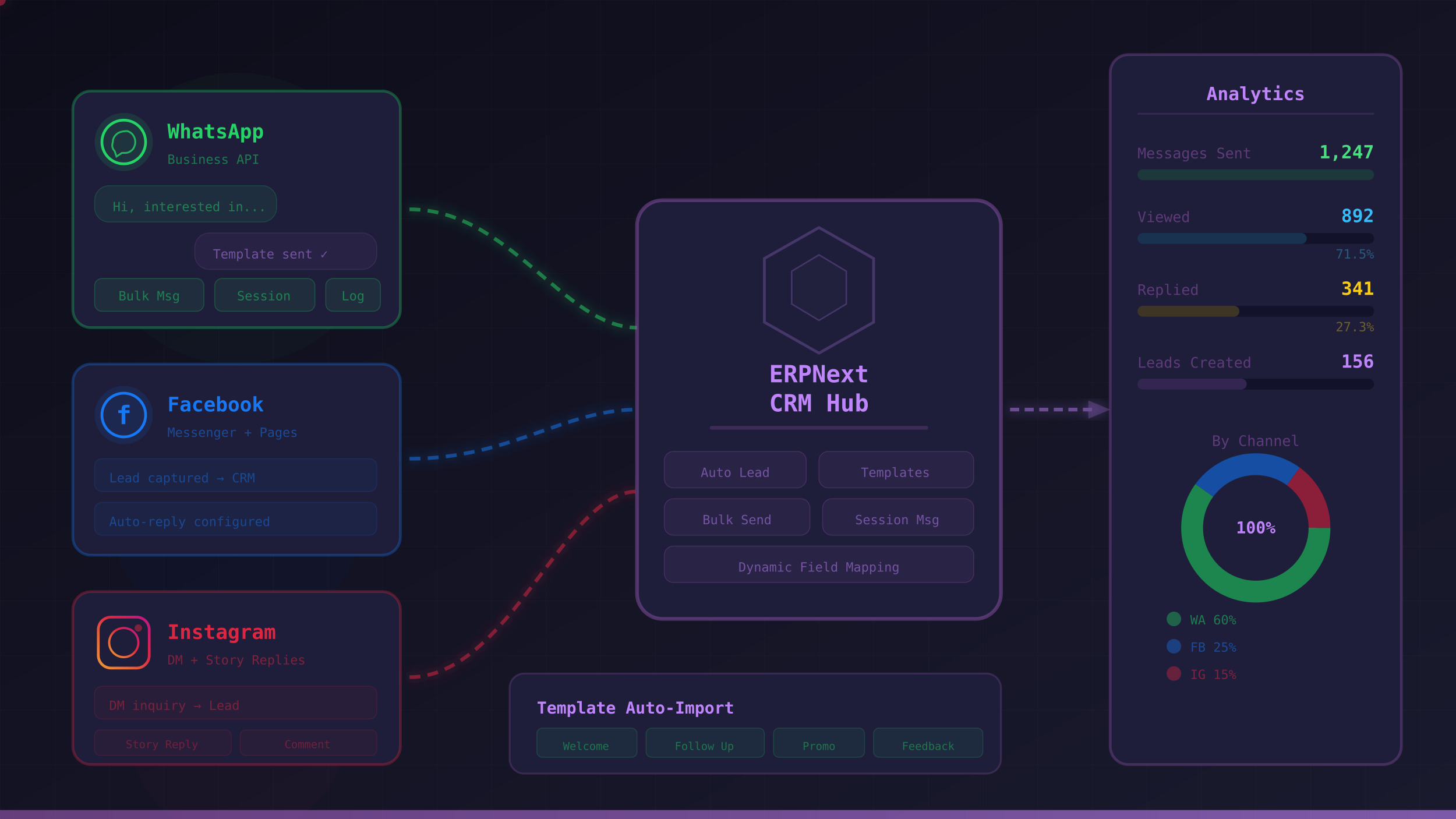
Task: Click the Viewed progress bar
Action: click(x=1256, y=238)
